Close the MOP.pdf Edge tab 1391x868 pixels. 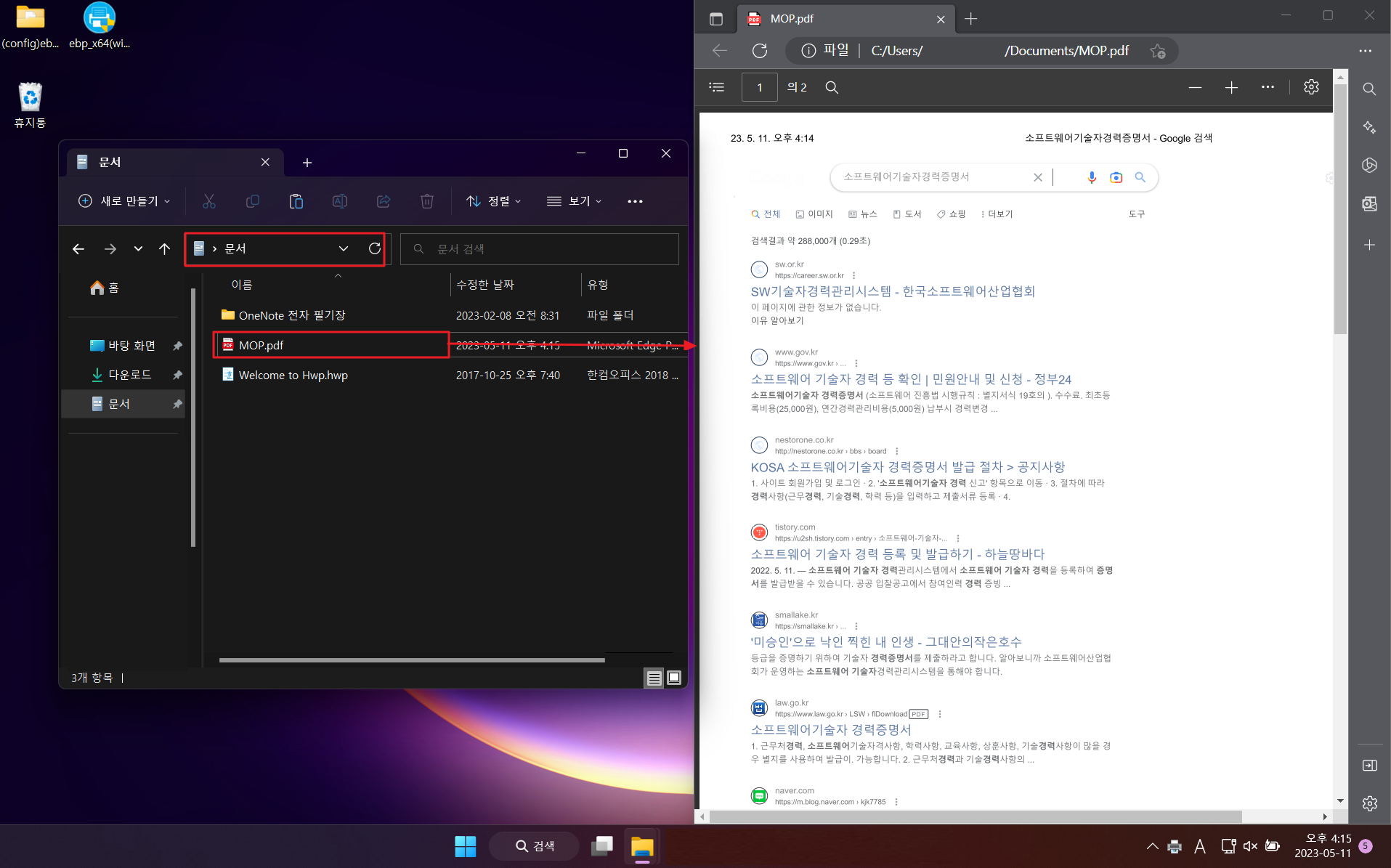pyautogui.click(x=941, y=20)
